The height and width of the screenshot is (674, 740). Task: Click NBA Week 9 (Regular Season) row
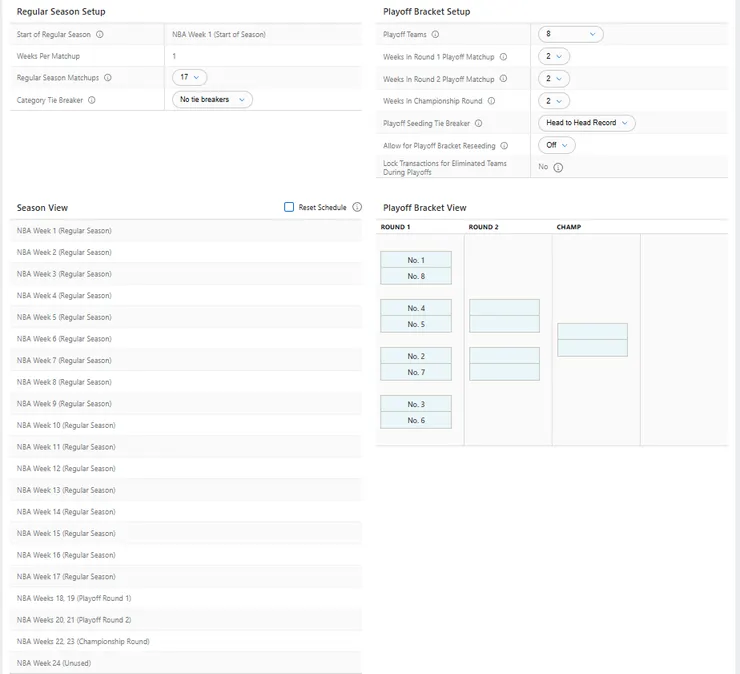click(186, 404)
